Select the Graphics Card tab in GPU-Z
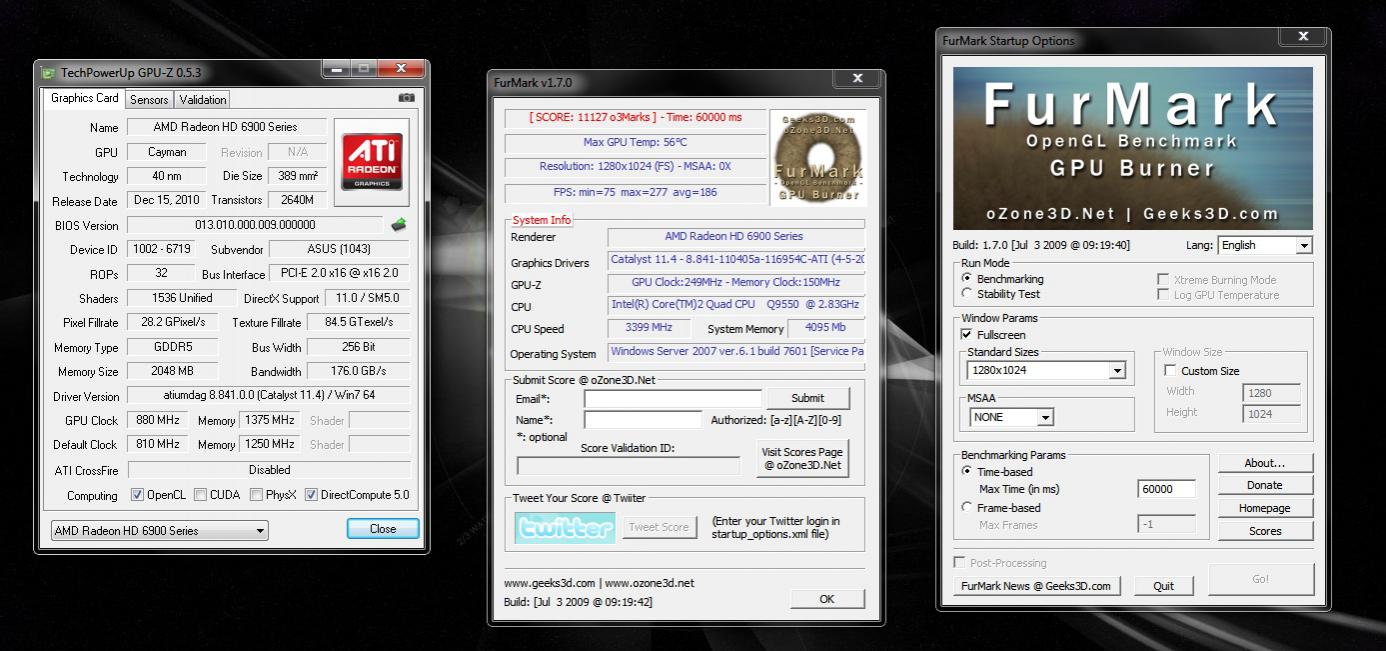The height and width of the screenshot is (651, 1386). point(85,98)
